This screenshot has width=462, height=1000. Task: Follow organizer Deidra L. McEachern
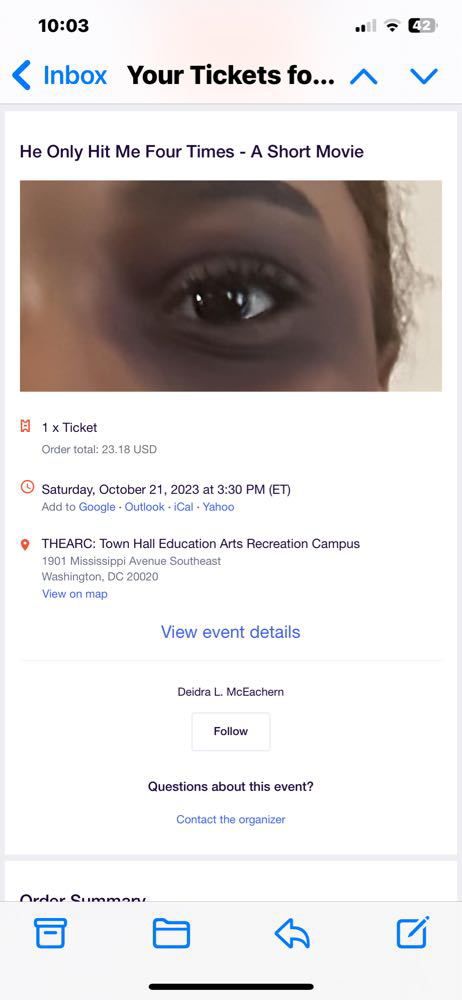click(231, 732)
